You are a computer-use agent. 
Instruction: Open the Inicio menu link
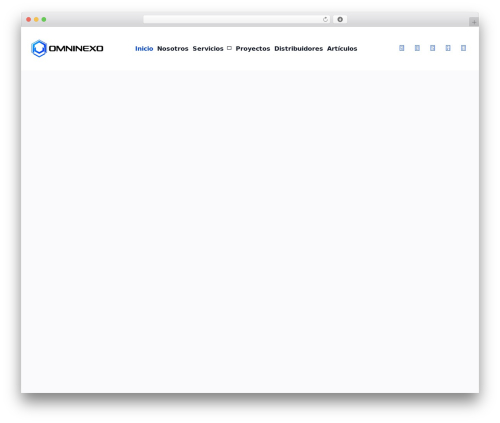coord(144,49)
